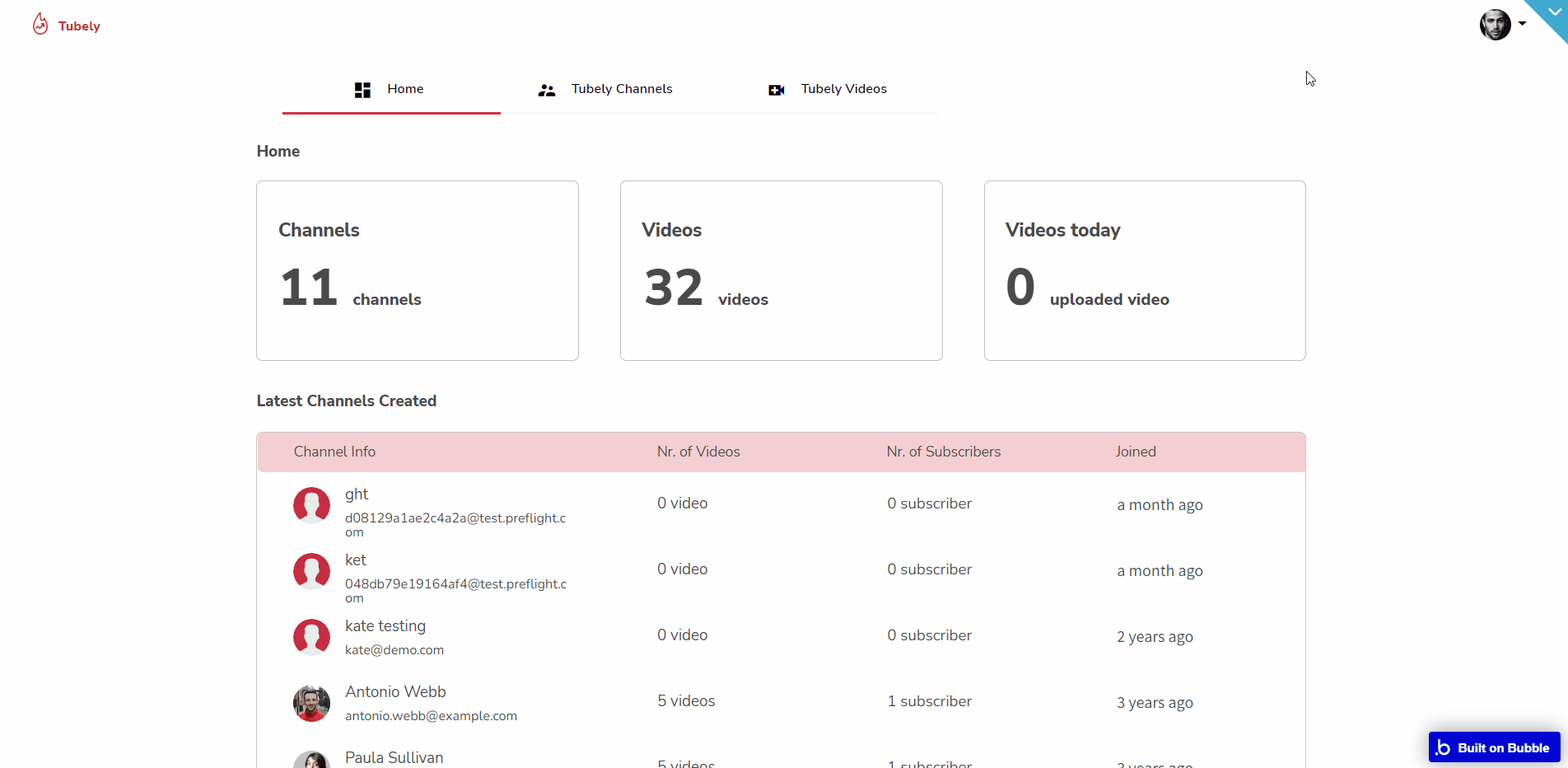Click the Channel Info column header
Image resolution: width=1568 pixels, height=768 pixels.
point(334,452)
